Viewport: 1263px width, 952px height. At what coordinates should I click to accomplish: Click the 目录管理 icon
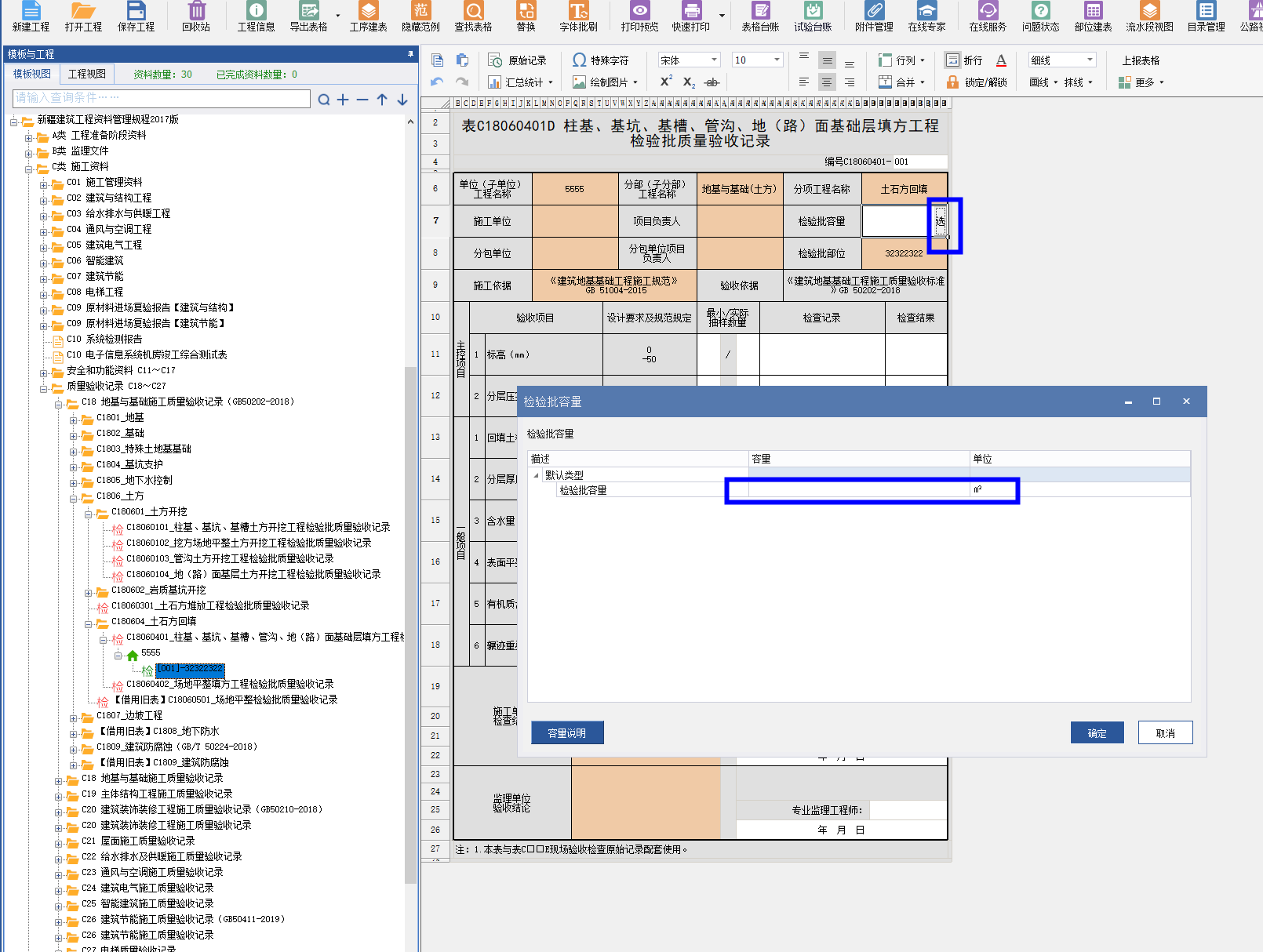1206,16
